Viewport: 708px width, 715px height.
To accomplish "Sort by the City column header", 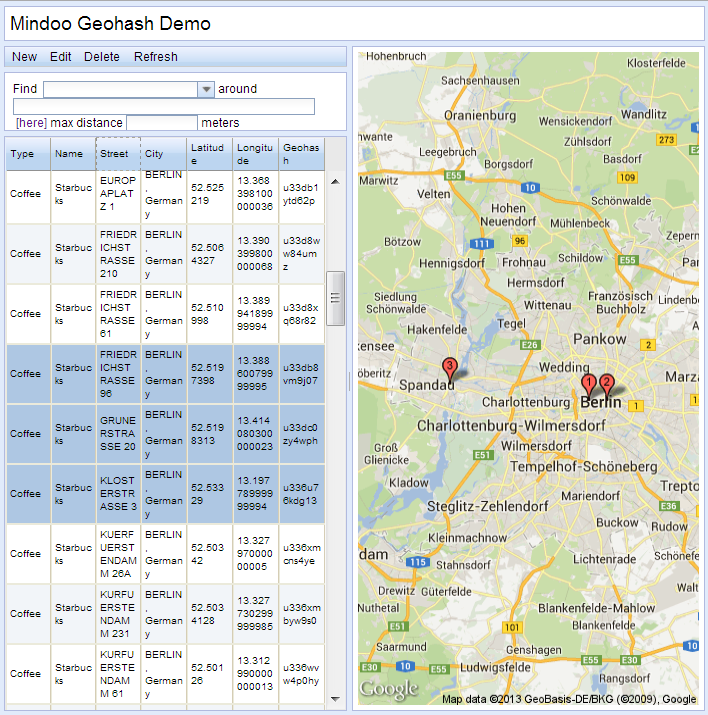I will click(x=164, y=154).
